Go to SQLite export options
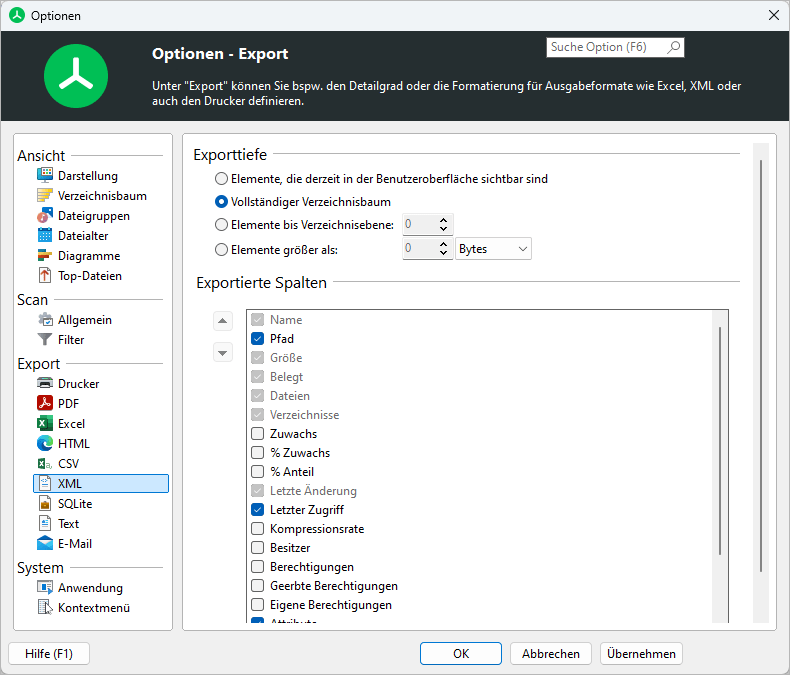This screenshot has width=790, height=675. click(x=75, y=504)
